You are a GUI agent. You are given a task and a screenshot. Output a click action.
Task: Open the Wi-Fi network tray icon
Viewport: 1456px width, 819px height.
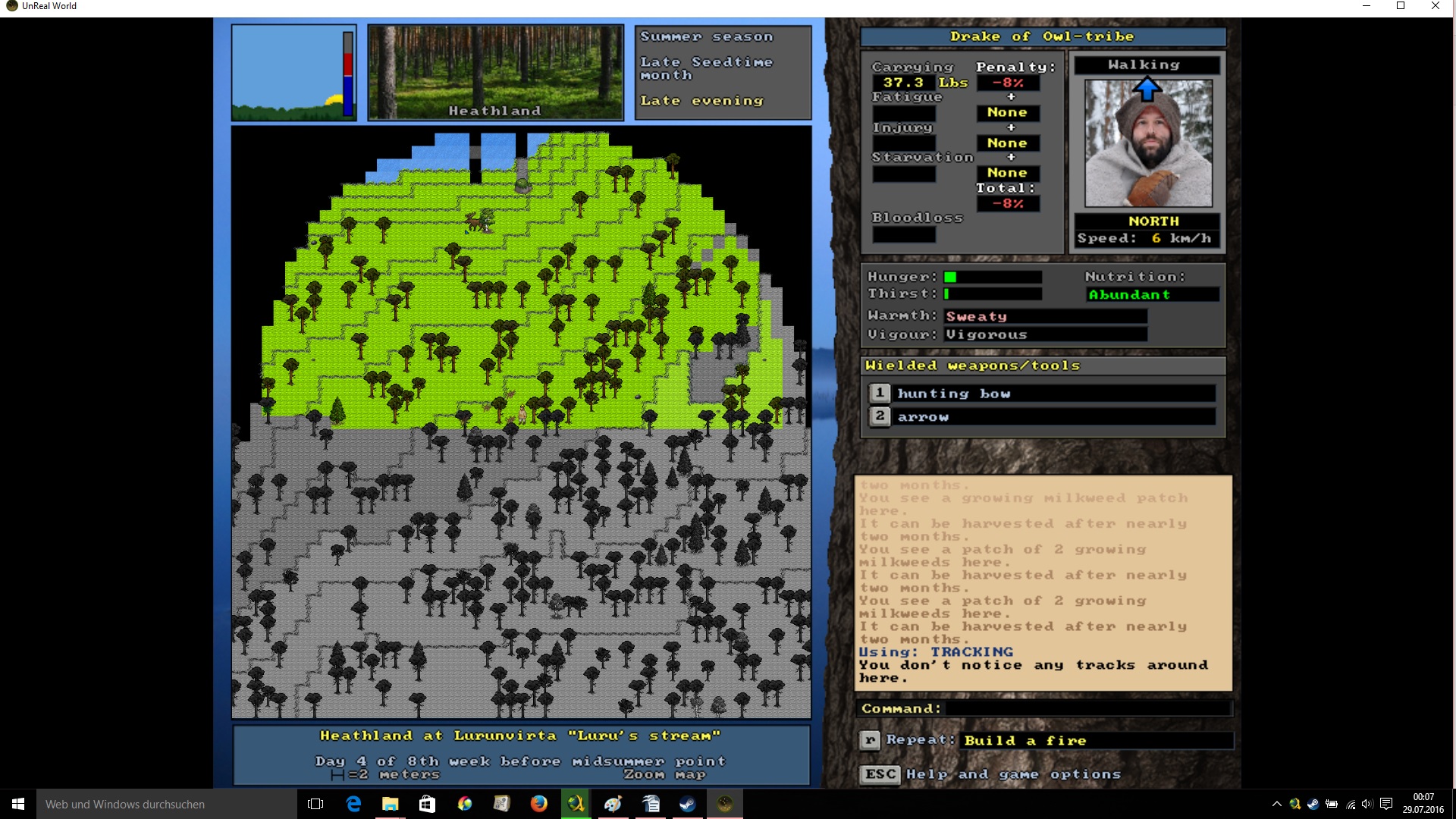pos(1351,804)
